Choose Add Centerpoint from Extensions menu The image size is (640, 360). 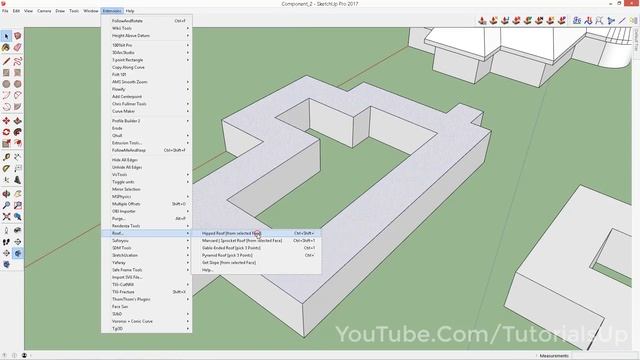pos(147,97)
